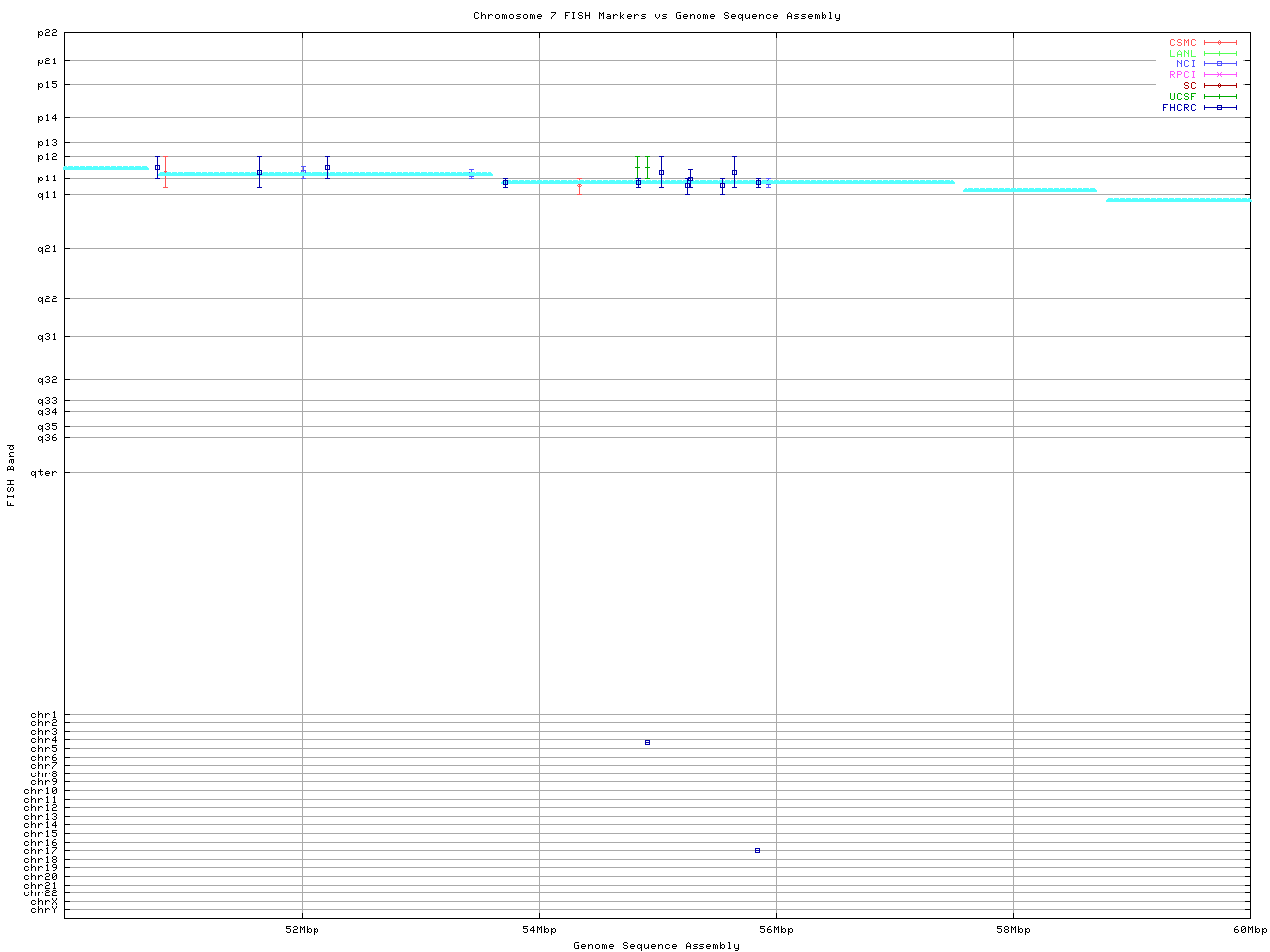The image size is (1270, 952).
Task: Click the 'FISH Band' y-axis label
Action: click(x=11, y=475)
